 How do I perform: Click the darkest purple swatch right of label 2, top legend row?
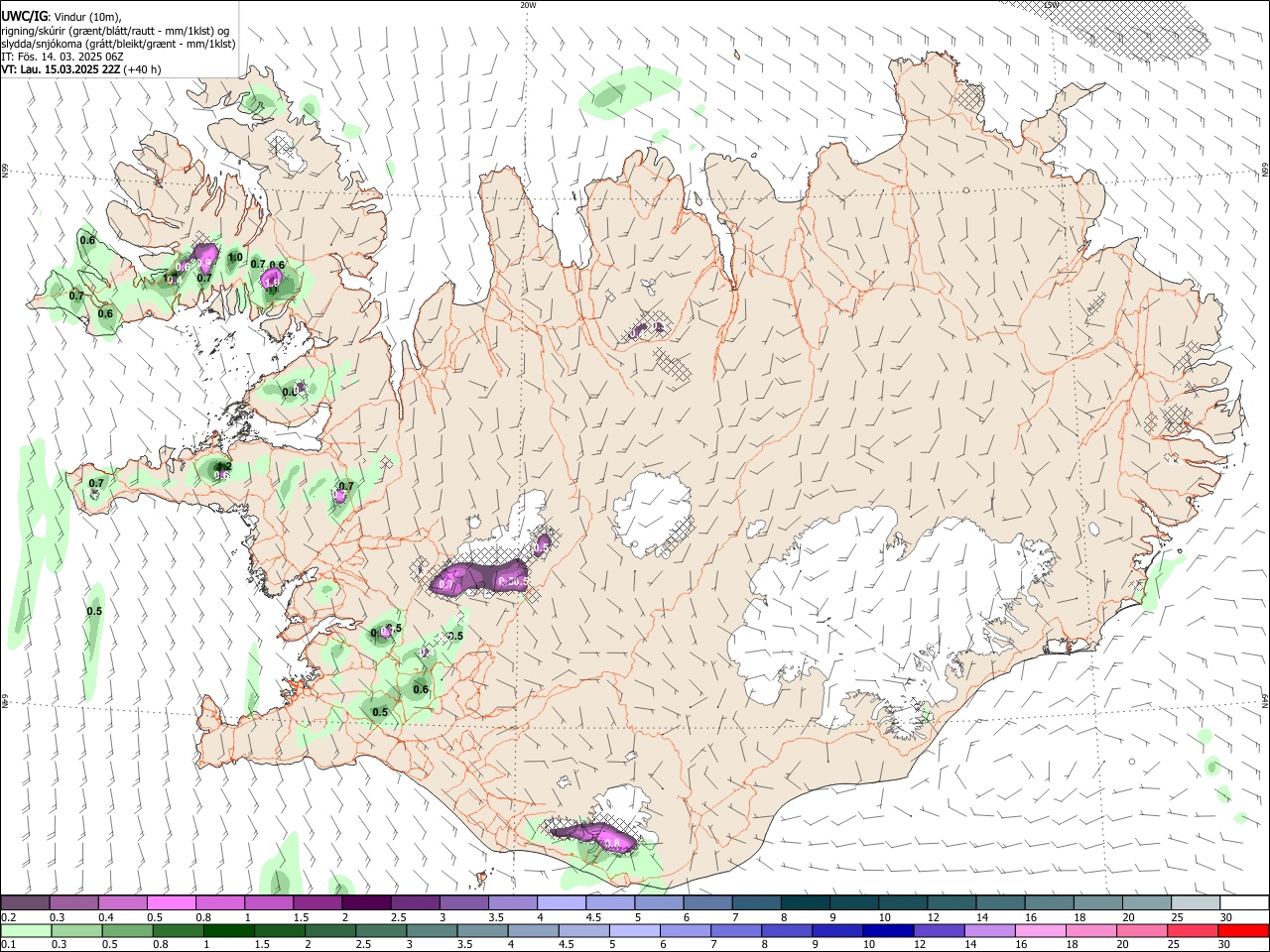point(366,903)
